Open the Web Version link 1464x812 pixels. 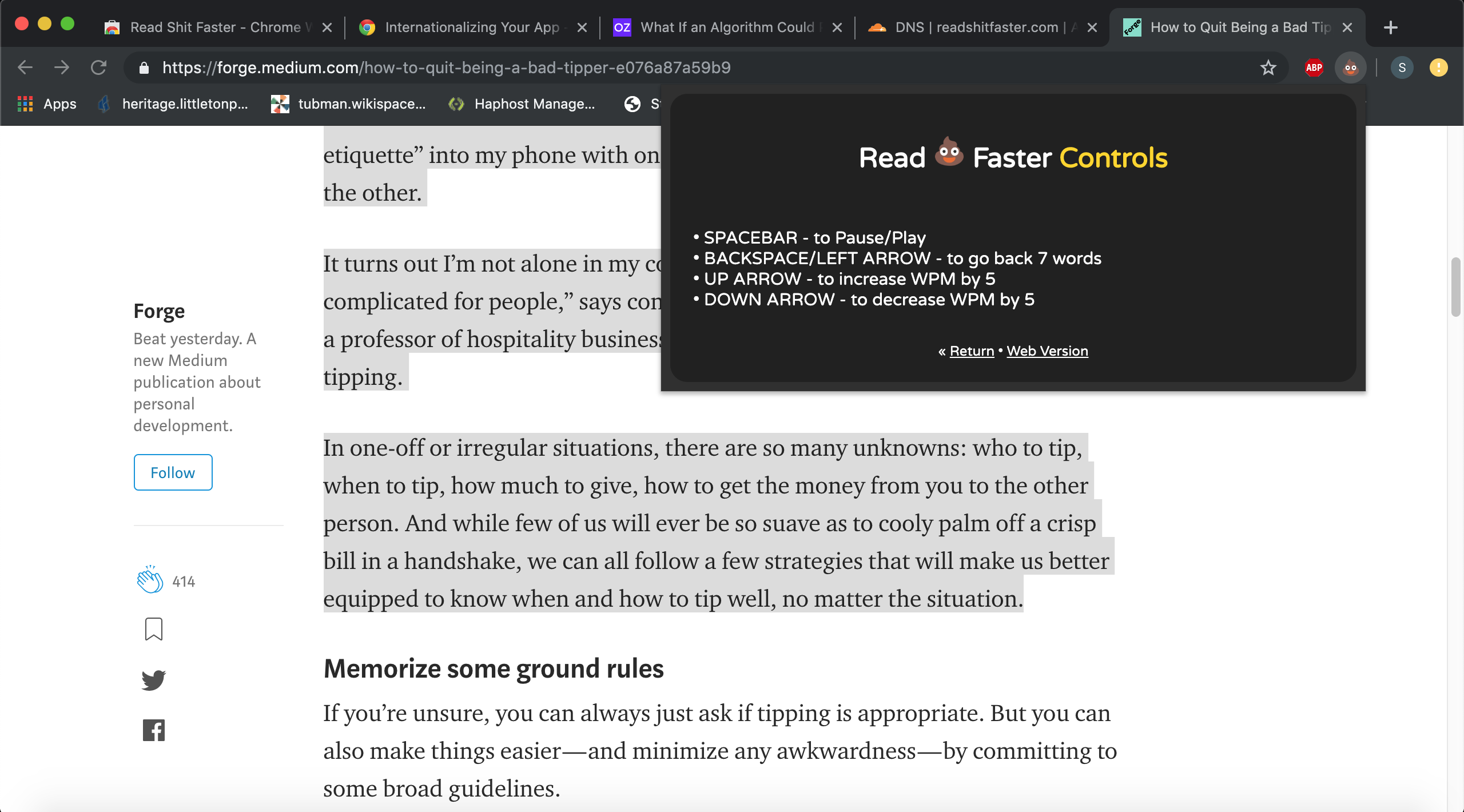point(1047,351)
